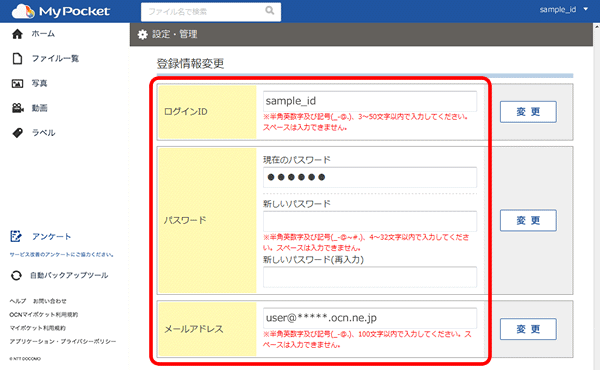Click the 新しいパスワード input field
The height and width of the screenshot is (370, 600).
(x=370, y=221)
